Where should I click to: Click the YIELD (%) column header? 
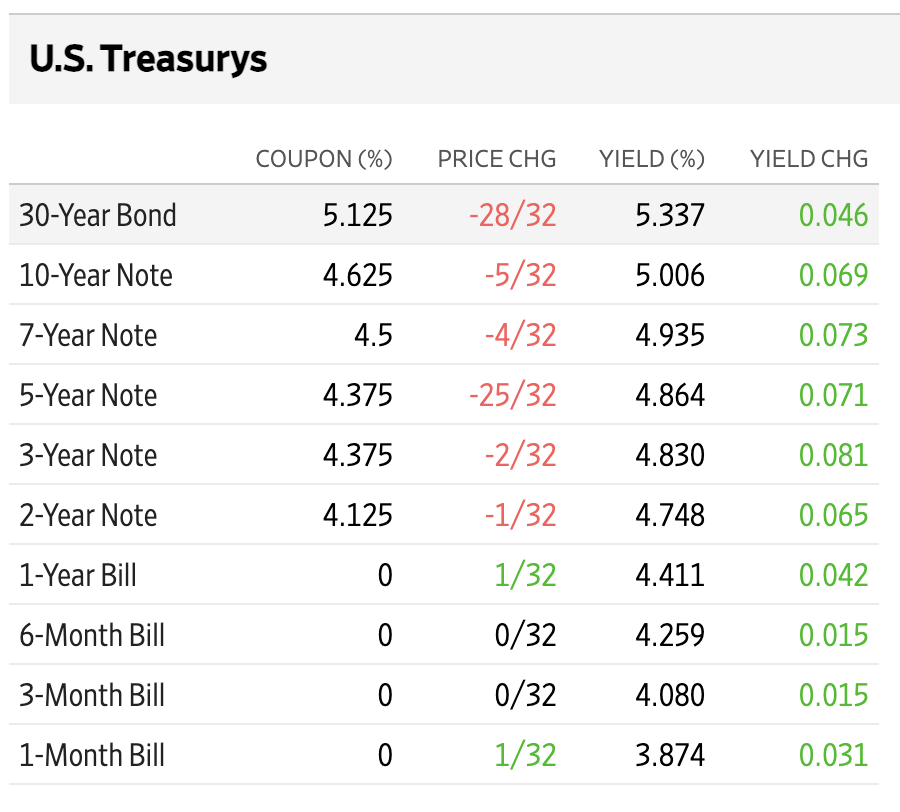click(x=651, y=159)
